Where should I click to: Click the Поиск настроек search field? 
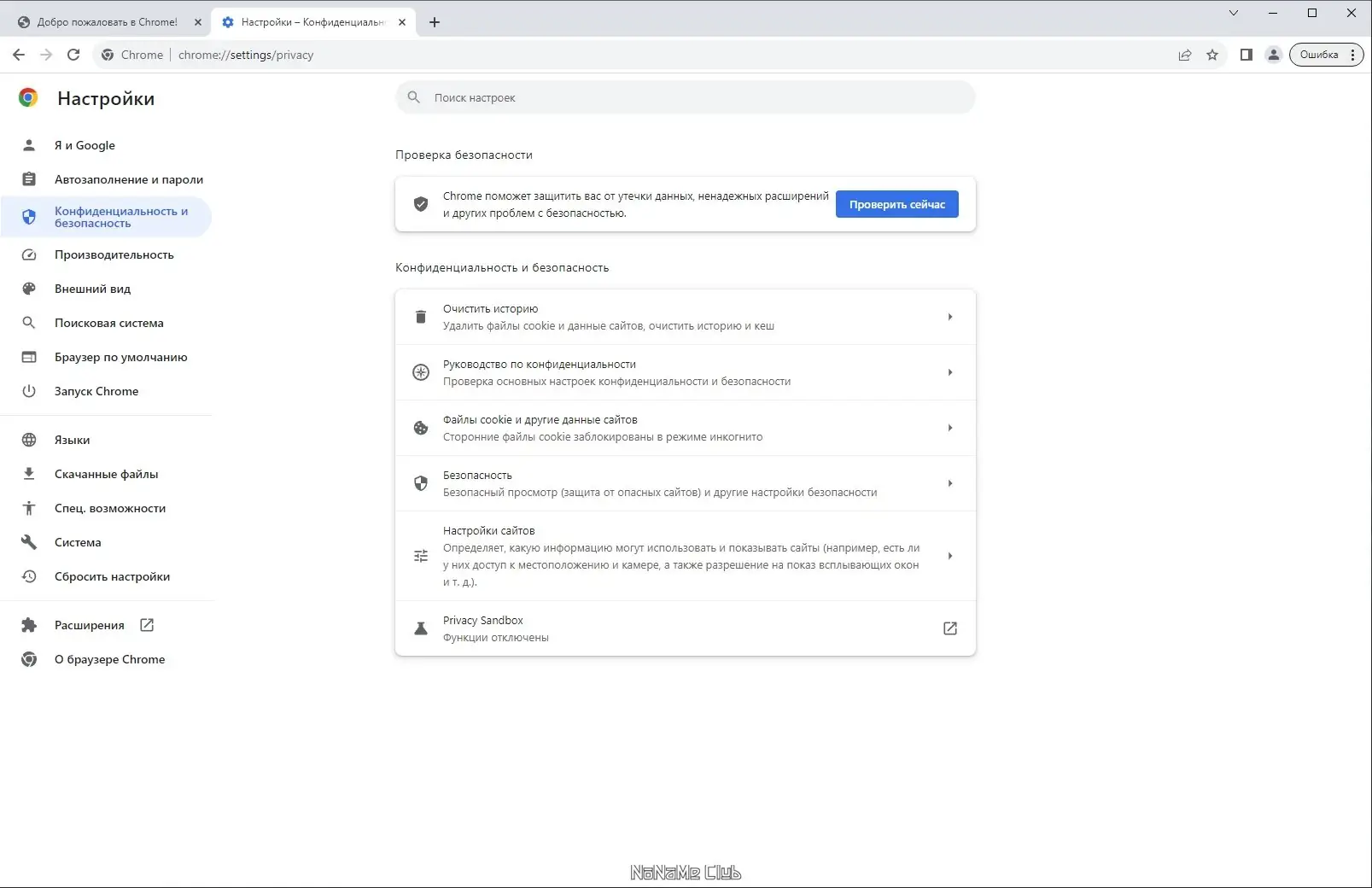685,97
